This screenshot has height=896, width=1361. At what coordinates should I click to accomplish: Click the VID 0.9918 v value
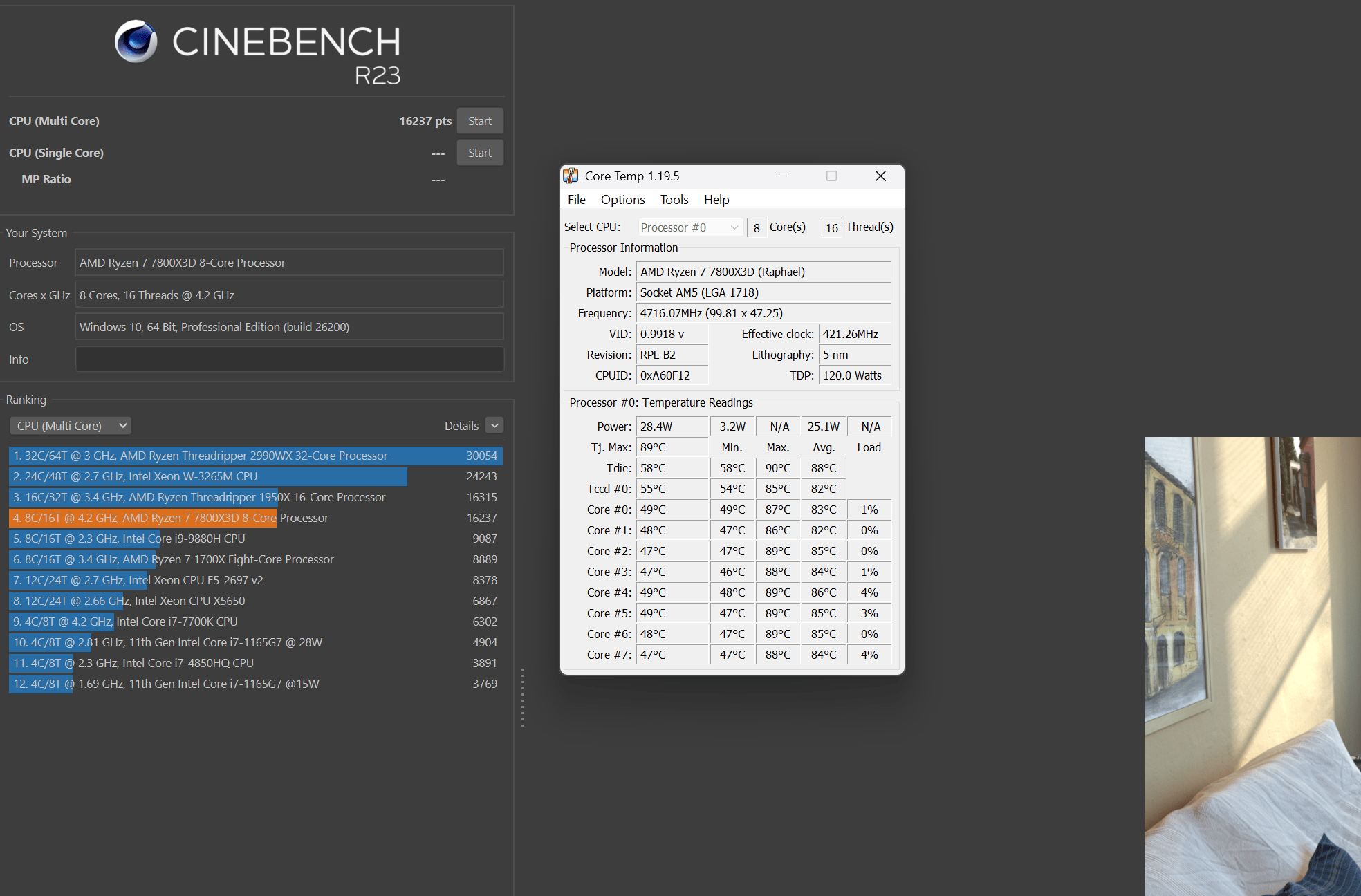(x=672, y=334)
